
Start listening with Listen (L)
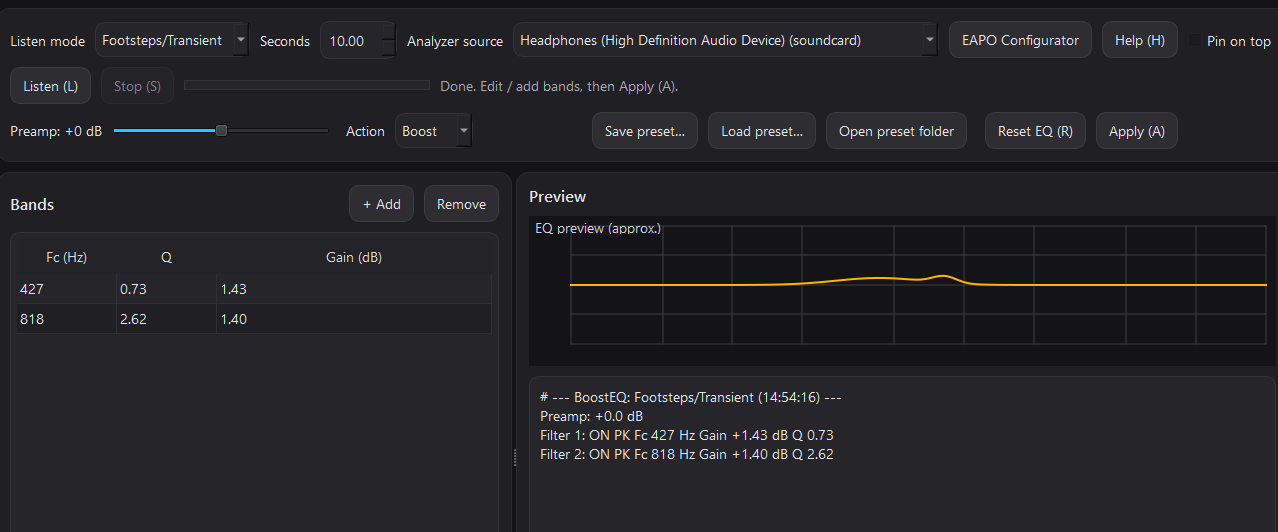click(50, 86)
